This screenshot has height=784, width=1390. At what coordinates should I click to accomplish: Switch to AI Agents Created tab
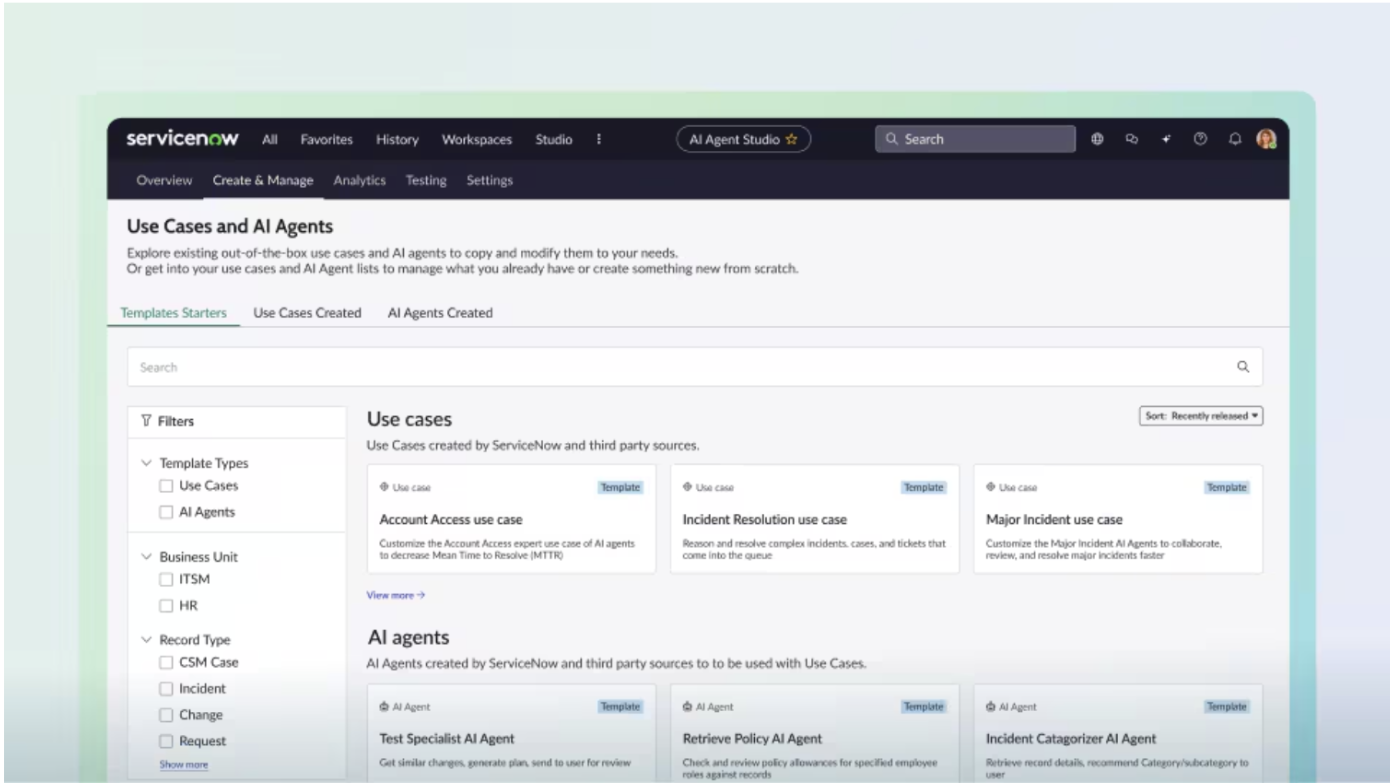(440, 313)
